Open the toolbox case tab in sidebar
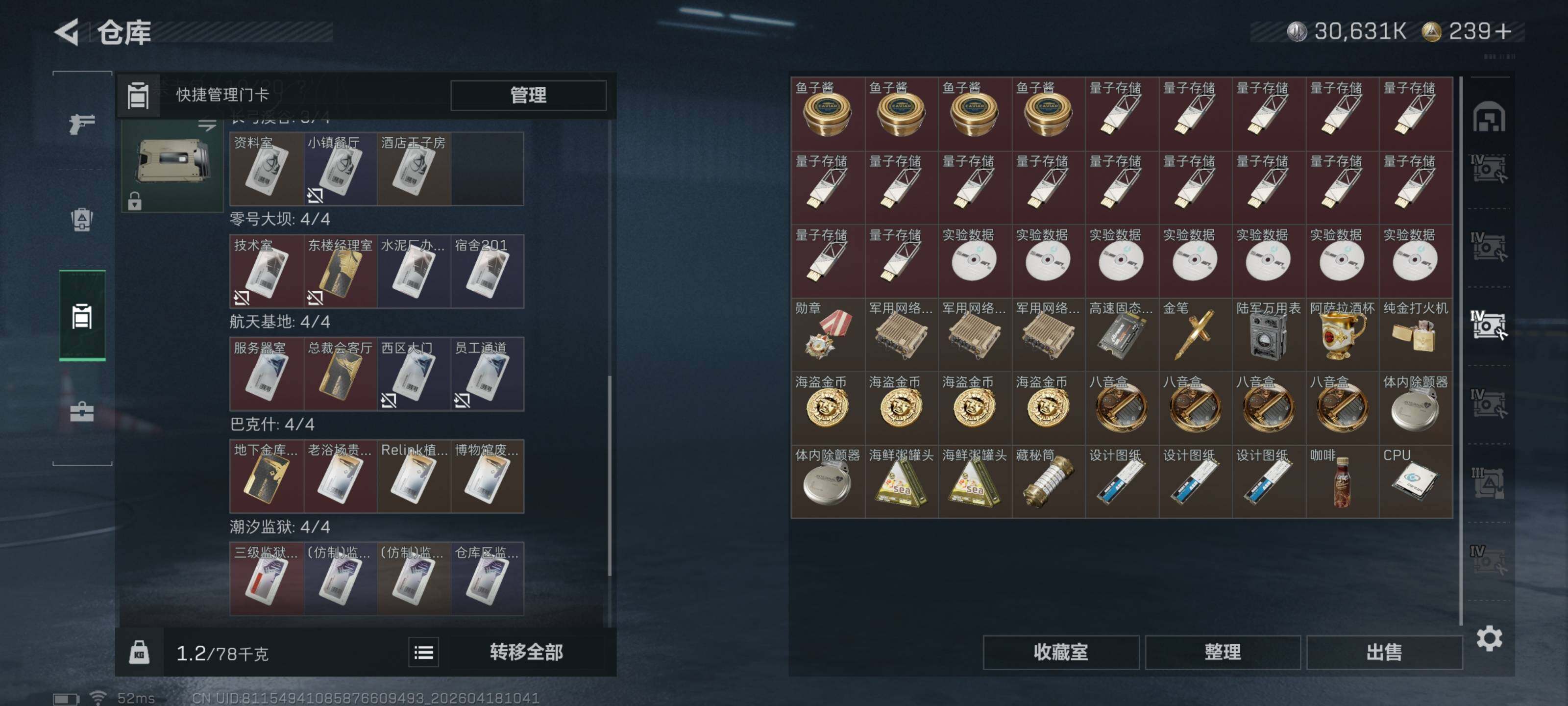 81,412
